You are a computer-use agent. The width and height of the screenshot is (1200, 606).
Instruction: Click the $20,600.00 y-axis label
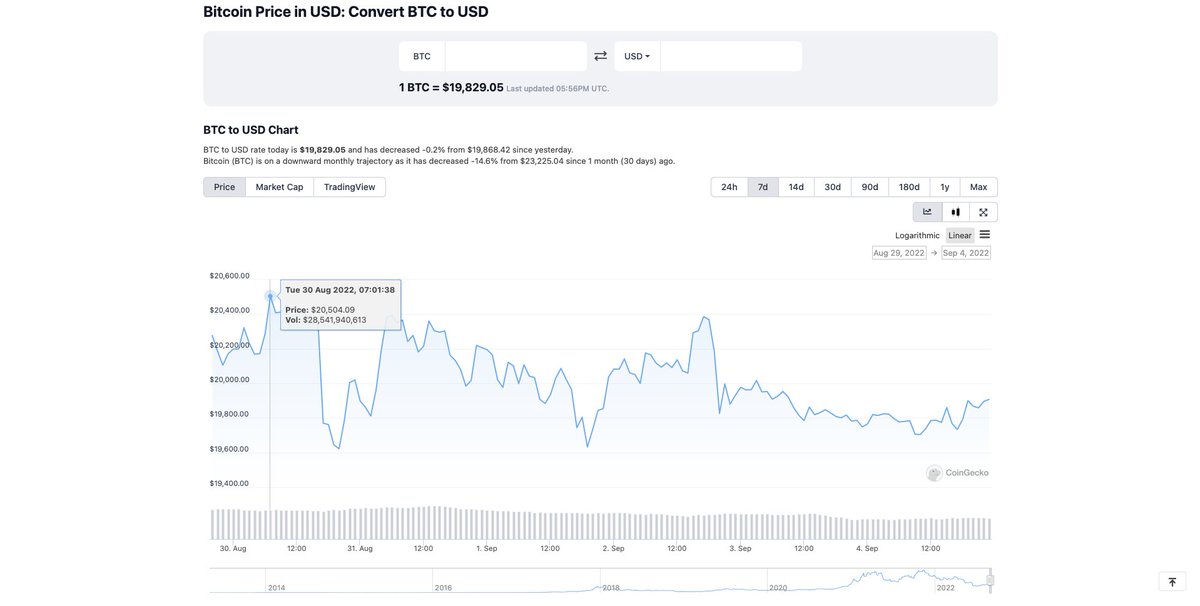click(229, 275)
